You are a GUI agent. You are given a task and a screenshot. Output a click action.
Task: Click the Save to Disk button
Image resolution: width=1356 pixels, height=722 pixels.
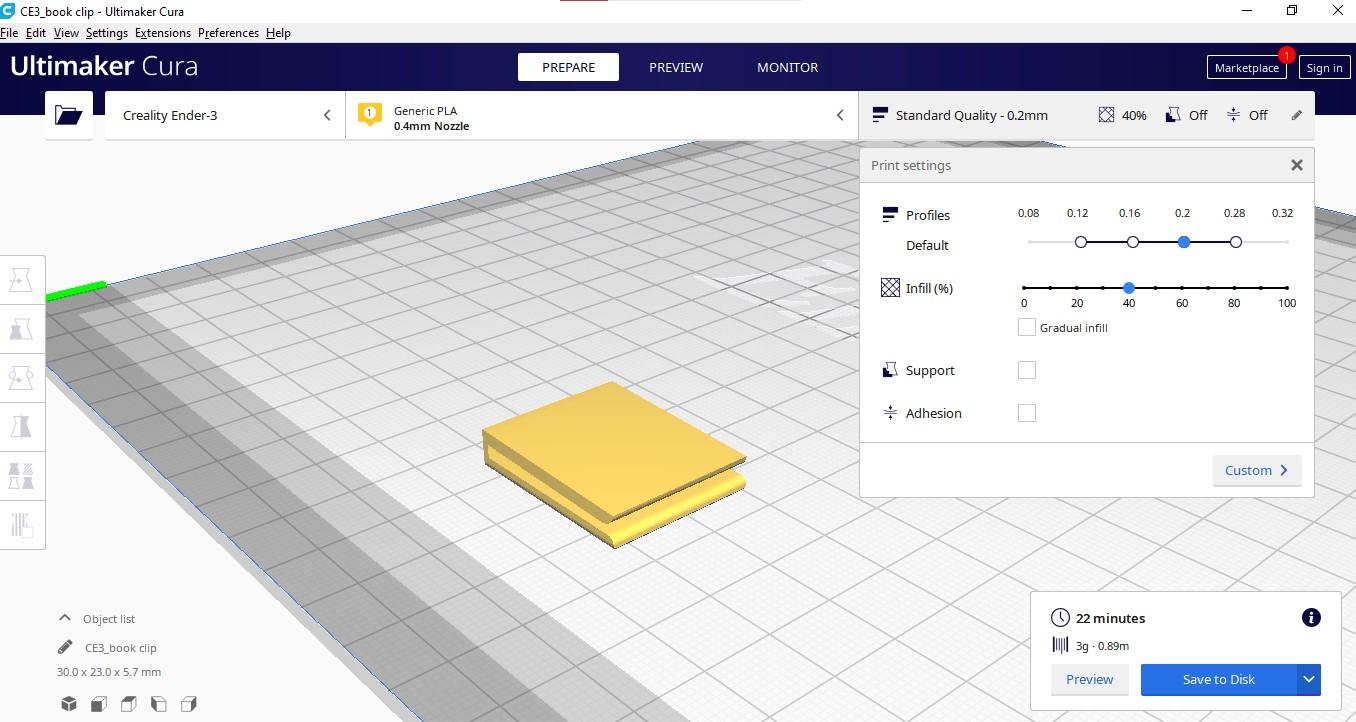click(1219, 679)
